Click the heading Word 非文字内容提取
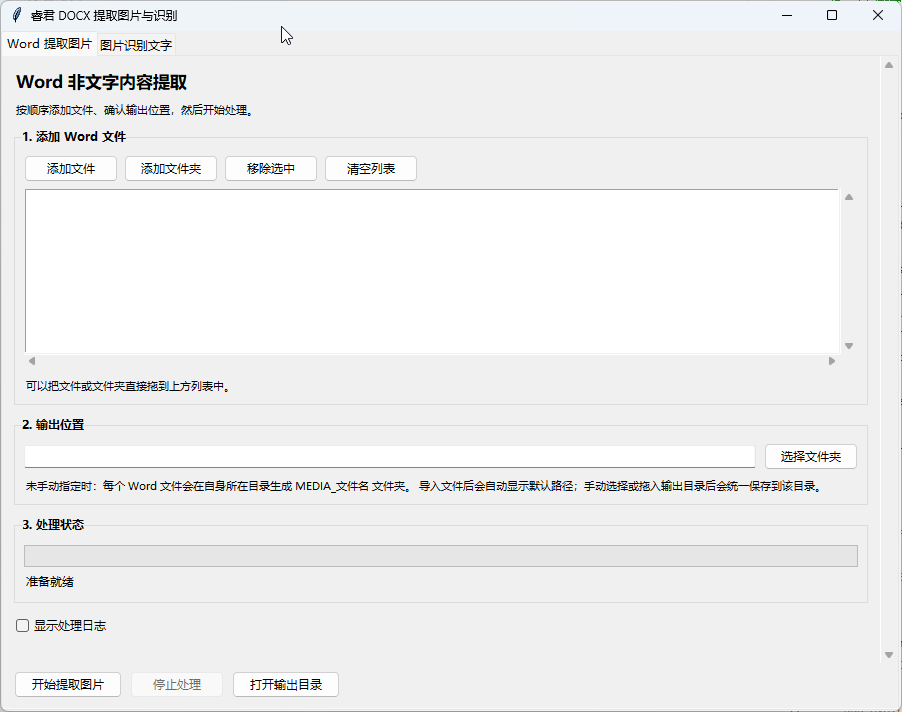902x712 pixels. click(101, 82)
